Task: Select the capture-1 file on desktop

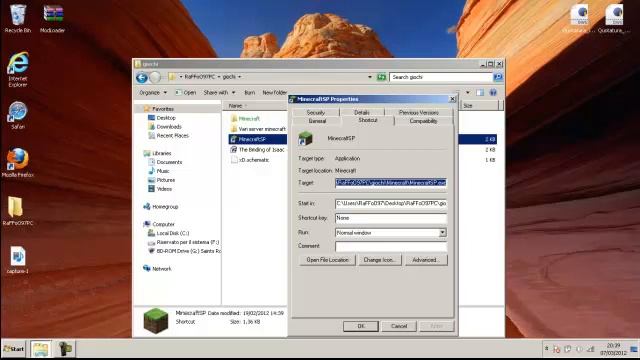Action: (18, 260)
